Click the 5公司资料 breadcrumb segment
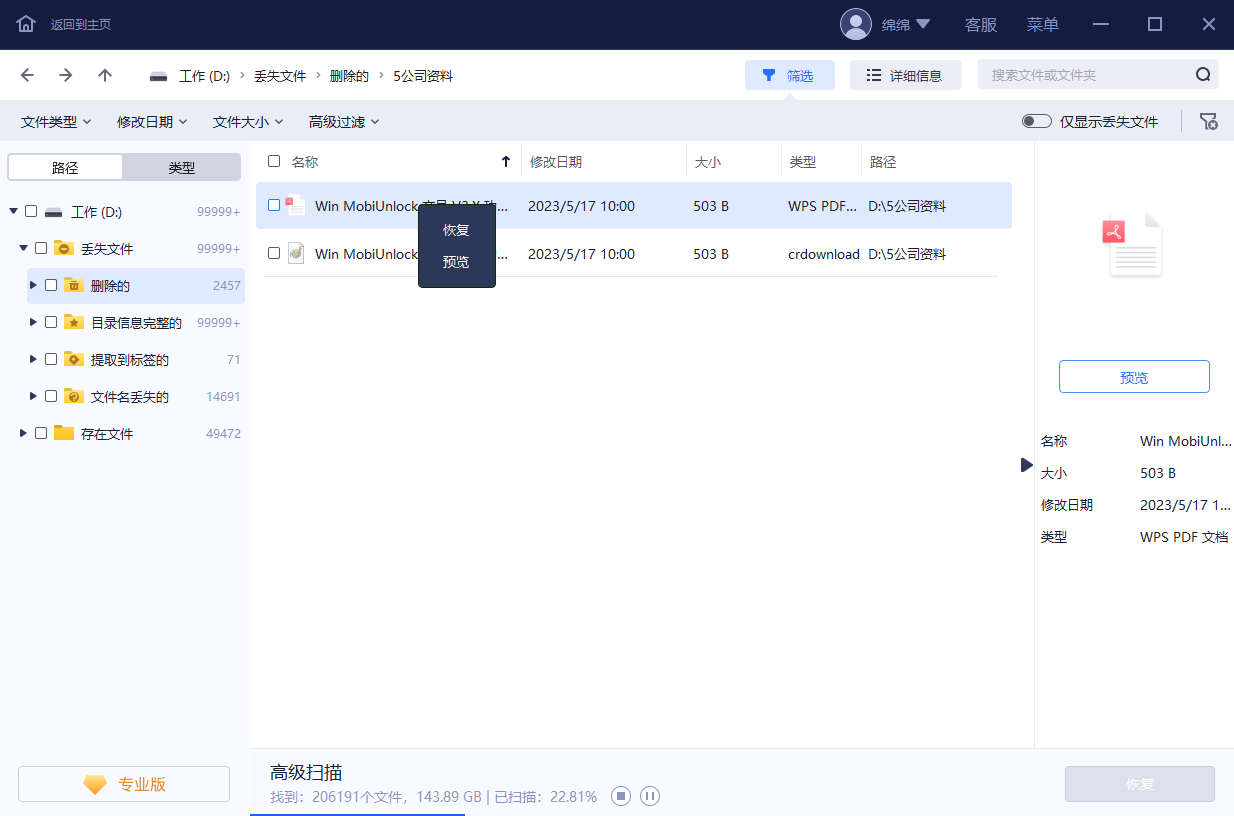 click(x=423, y=76)
